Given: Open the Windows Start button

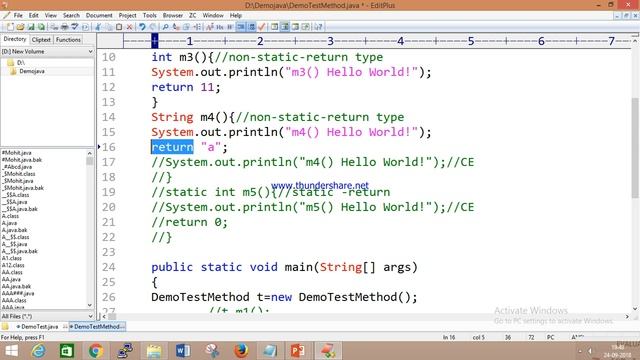Looking at the screenshot, I should click(x=11, y=351).
